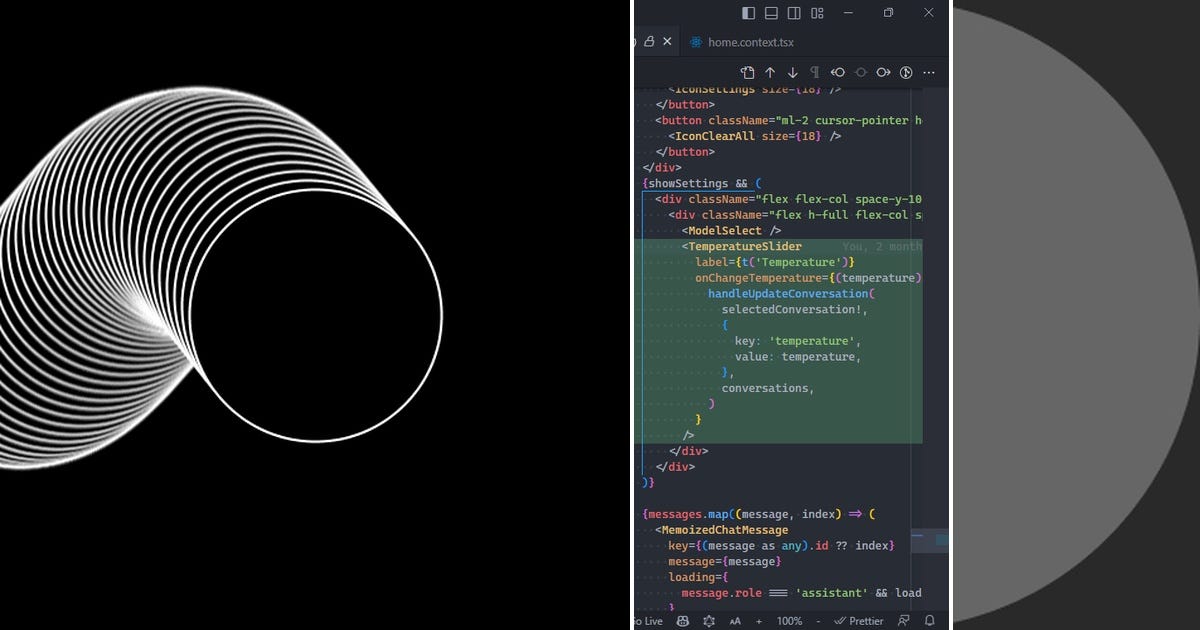The height and width of the screenshot is (630, 1200).
Task: Open the 100% zoom level control
Action: [x=788, y=621]
